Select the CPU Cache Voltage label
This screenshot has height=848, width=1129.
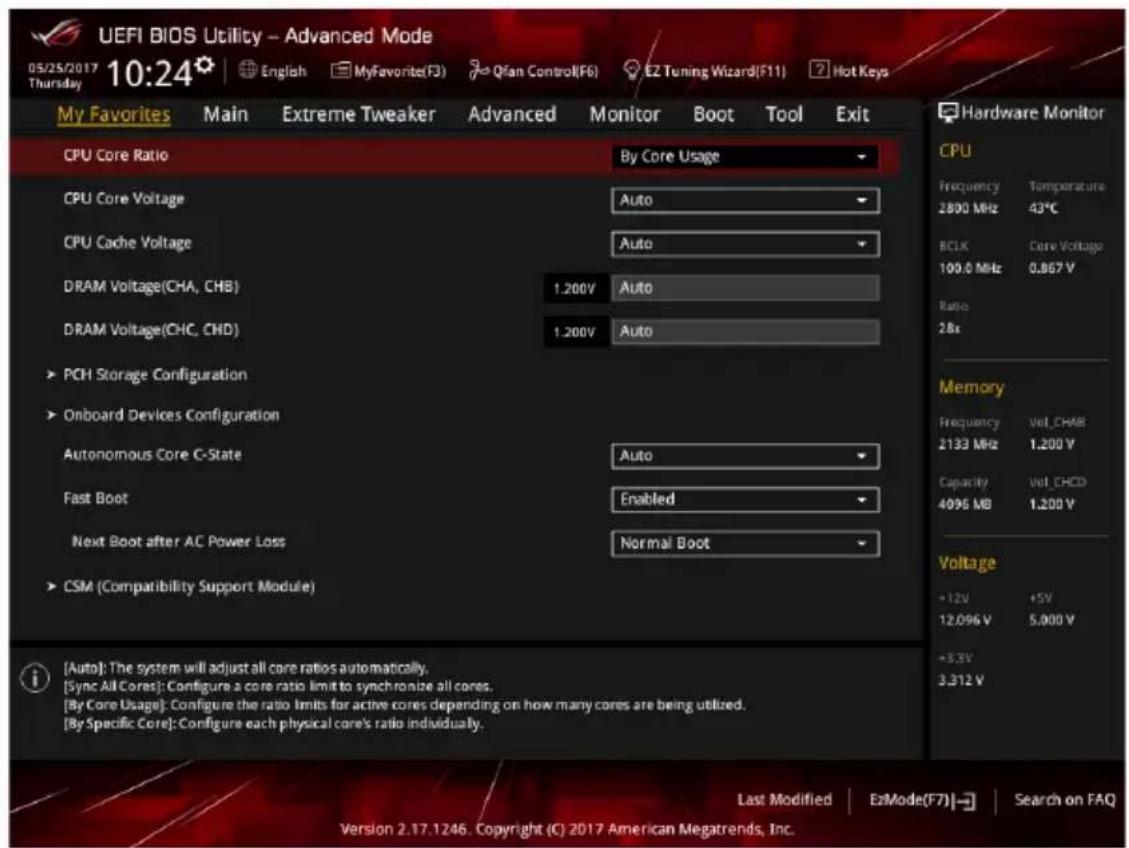(x=127, y=243)
